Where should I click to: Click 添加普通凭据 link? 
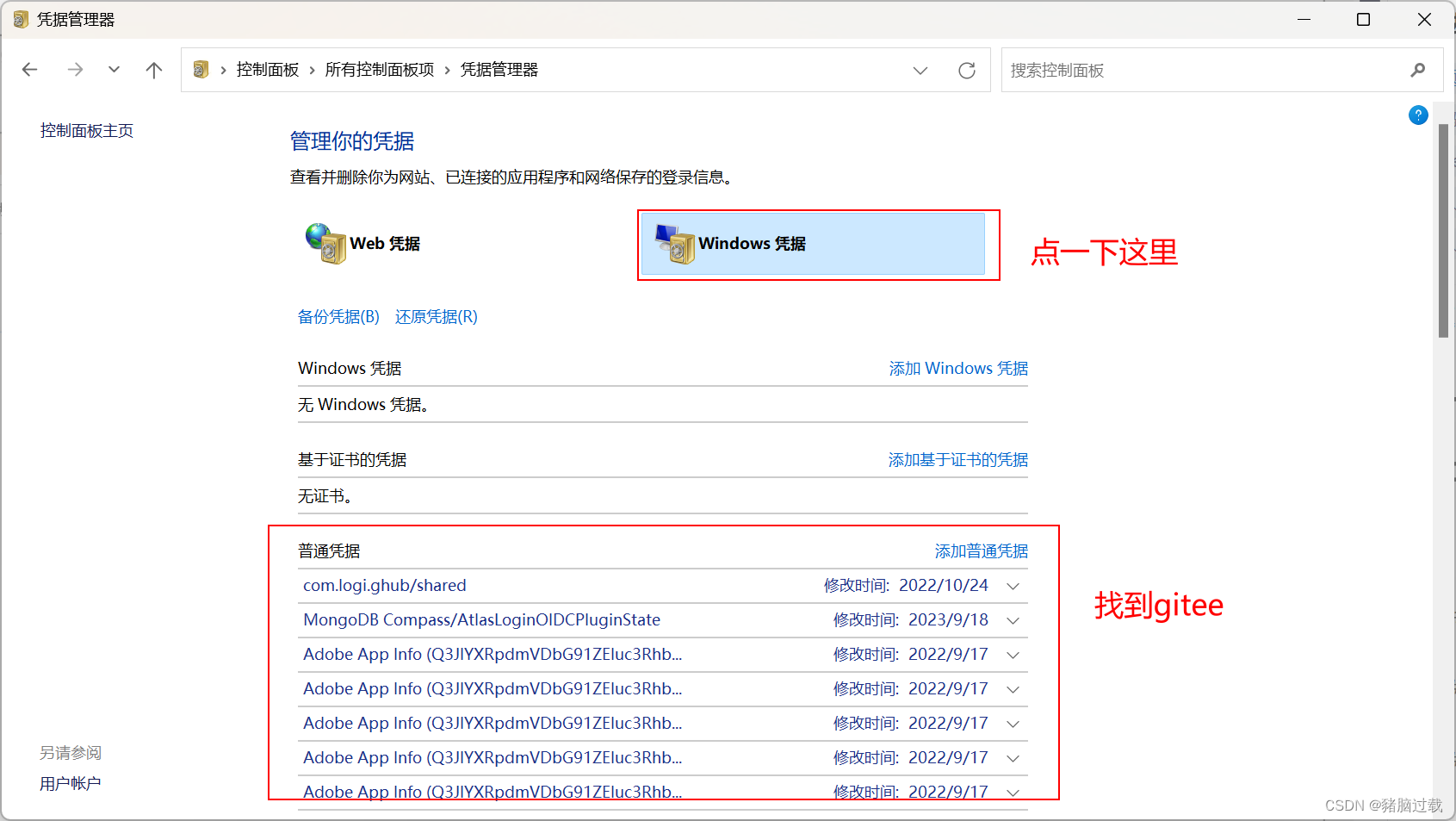click(x=982, y=550)
